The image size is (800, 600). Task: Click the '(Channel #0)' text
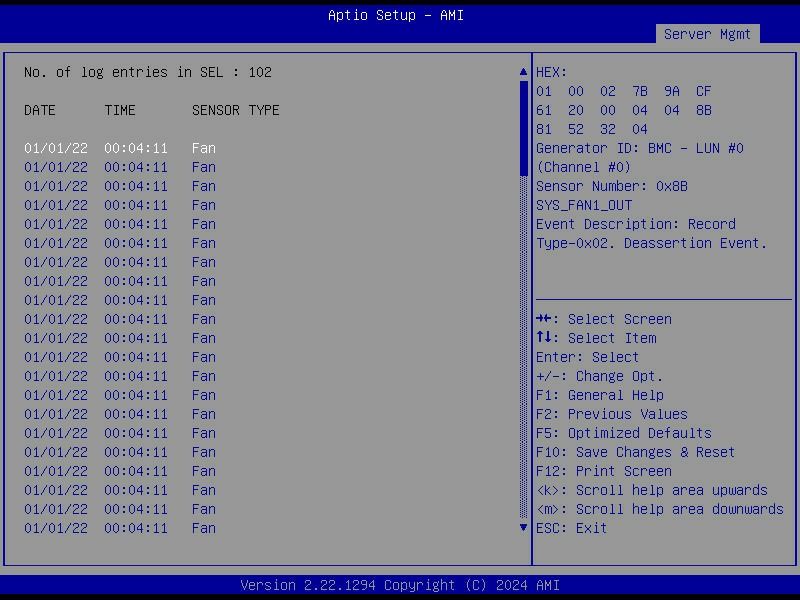[x=584, y=167]
